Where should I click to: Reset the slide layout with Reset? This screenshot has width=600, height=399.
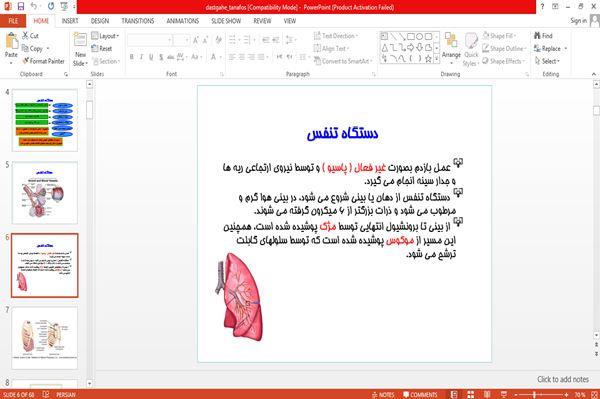point(101,49)
